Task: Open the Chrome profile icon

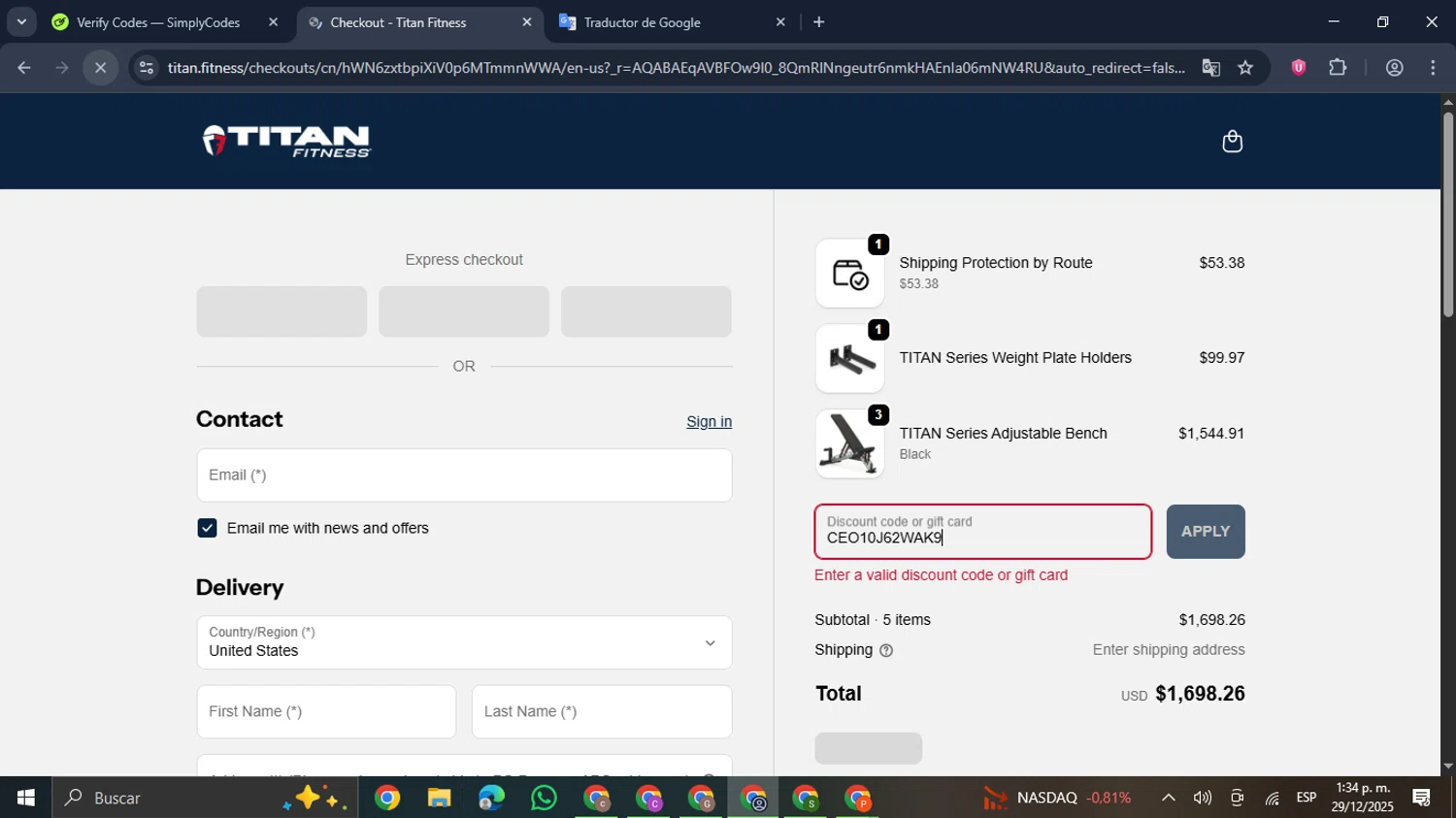Action: (x=1394, y=68)
